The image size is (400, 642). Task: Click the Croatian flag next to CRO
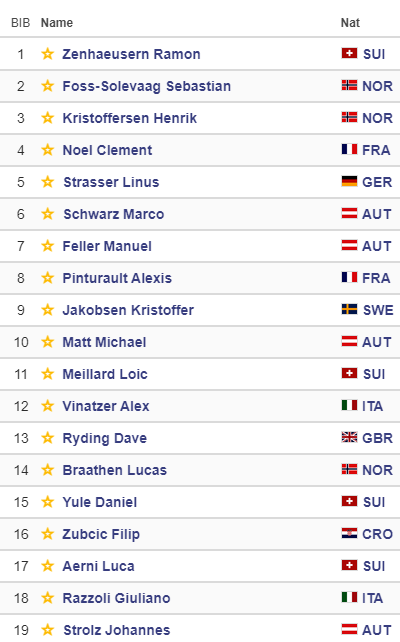pyautogui.click(x=349, y=533)
